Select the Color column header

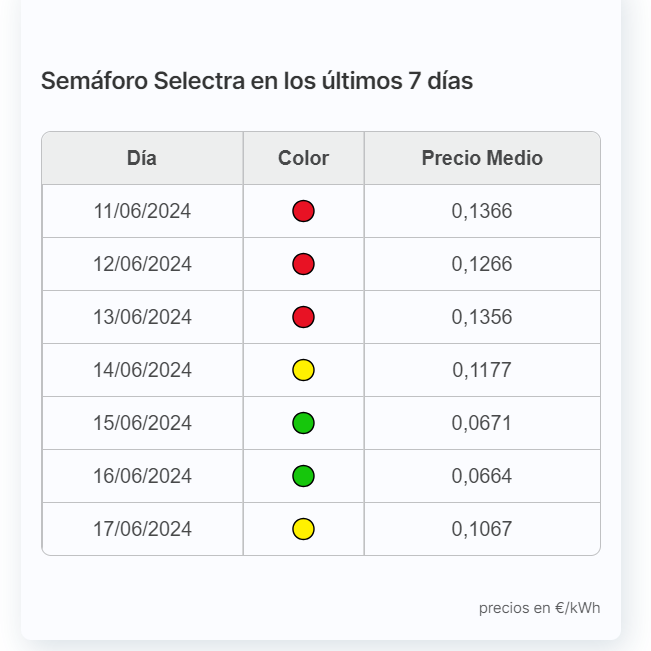pos(303,158)
